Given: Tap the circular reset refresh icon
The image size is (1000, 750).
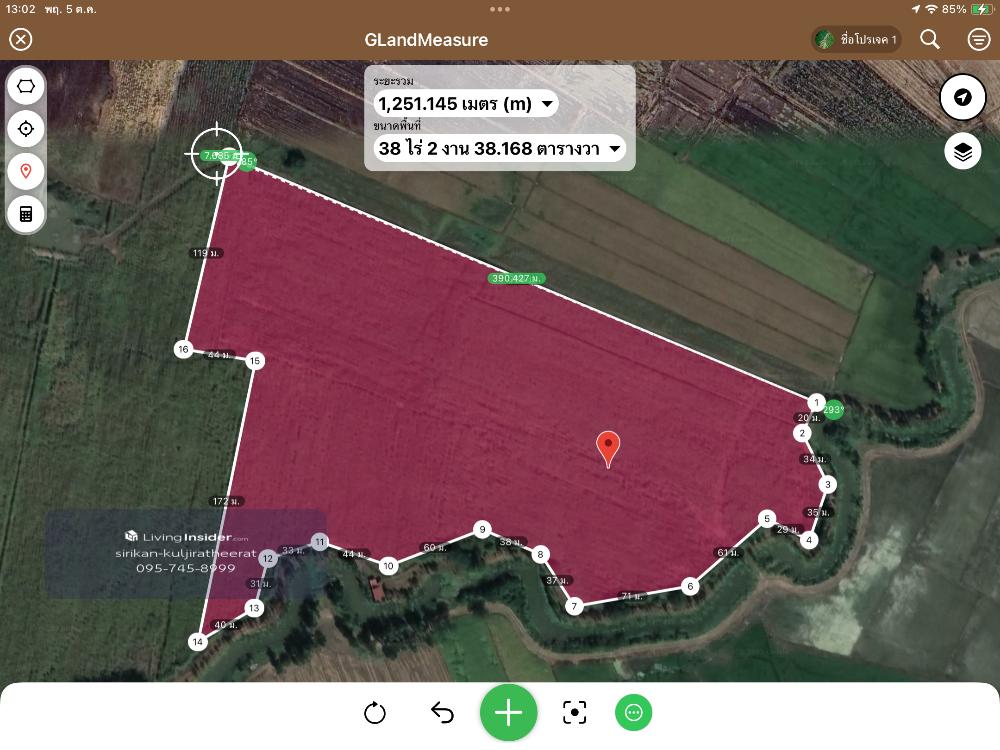Looking at the screenshot, I should (x=375, y=712).
